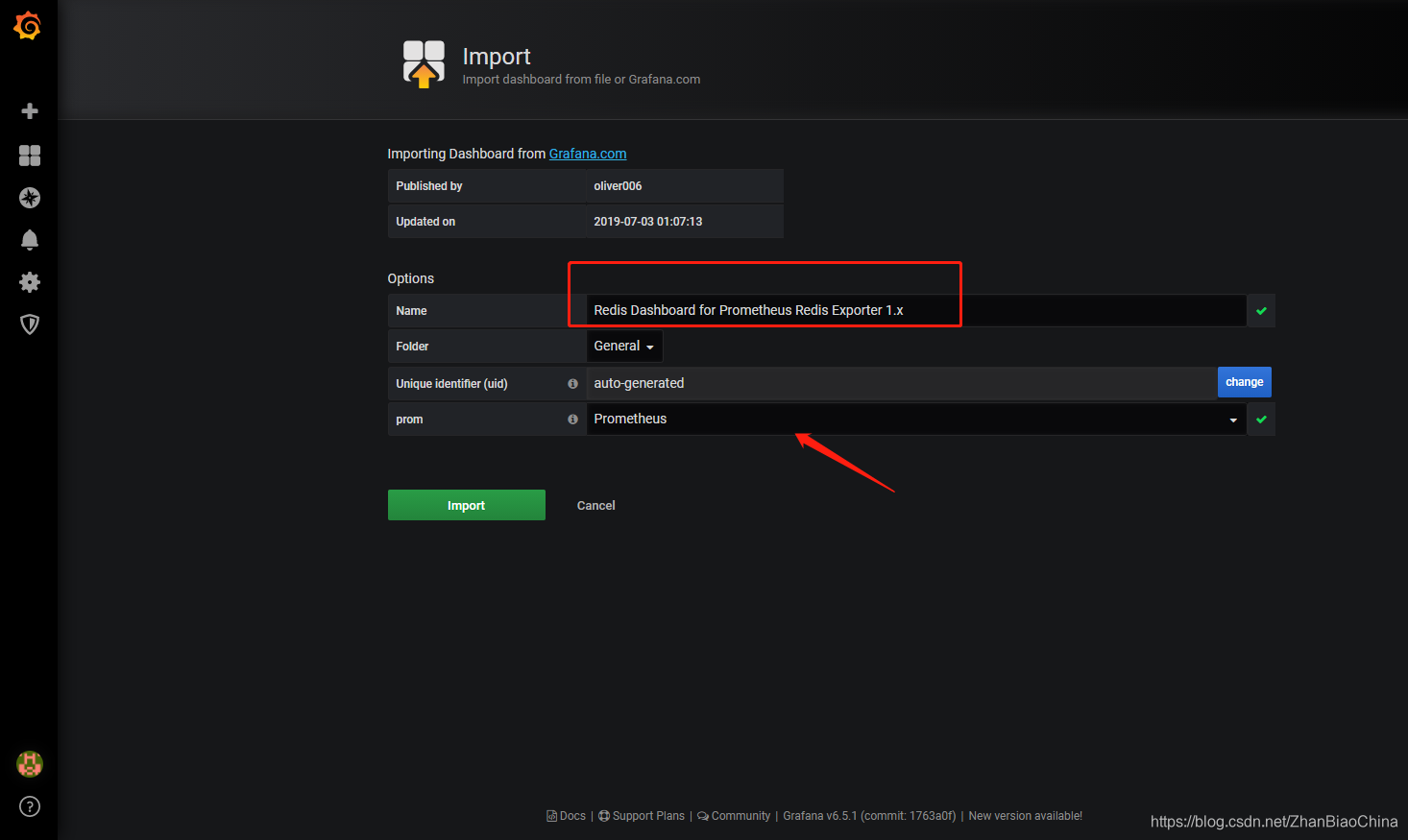Image resolution: width=1408 pixels, height=840 pixels.
Task: Open the Server Admin shield icon
Action: click(30, 324)
